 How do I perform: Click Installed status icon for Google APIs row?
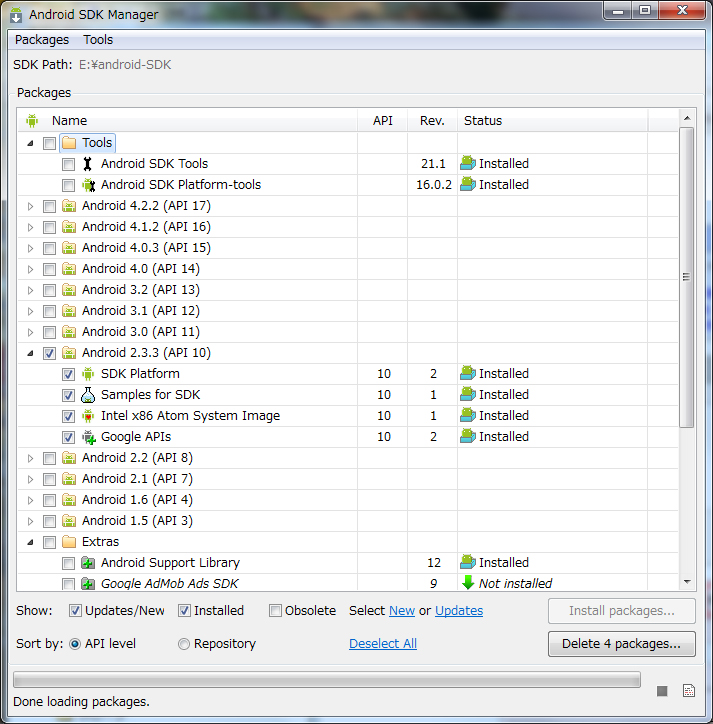[468, 436]
